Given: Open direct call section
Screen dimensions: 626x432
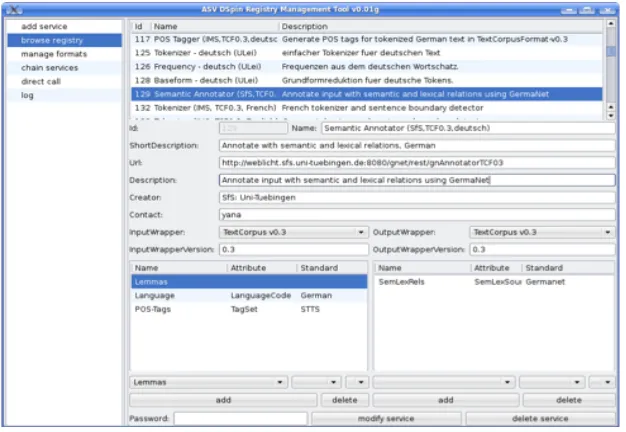Looking at the screenshot, I should [64, 81].
